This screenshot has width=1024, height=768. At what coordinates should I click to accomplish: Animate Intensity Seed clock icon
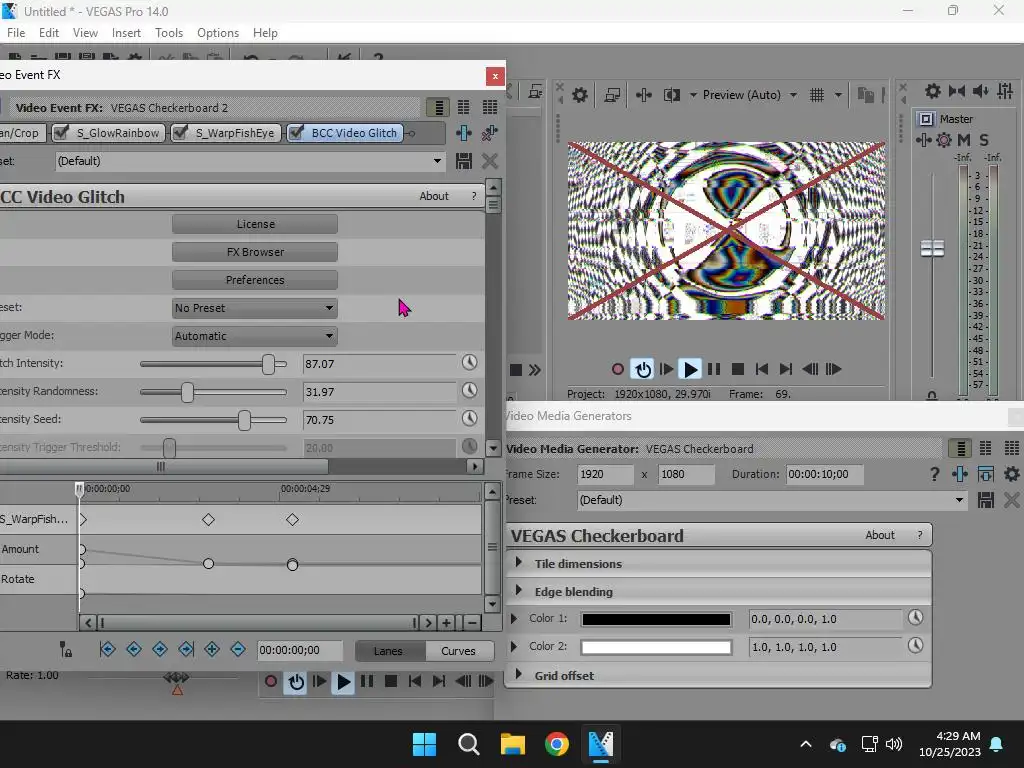pos(470,419)
